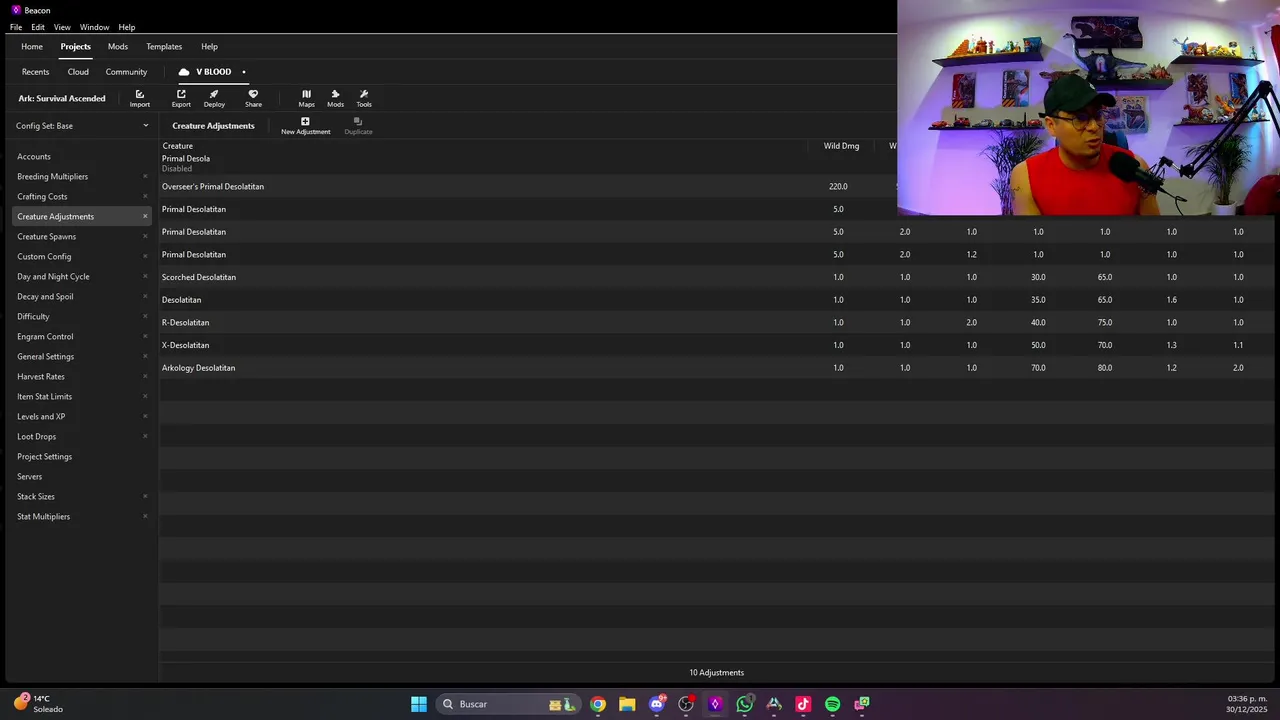Open Spotify from the taskbar
The height and width of the screenshot is (720, 1280).
coord(832,704)
